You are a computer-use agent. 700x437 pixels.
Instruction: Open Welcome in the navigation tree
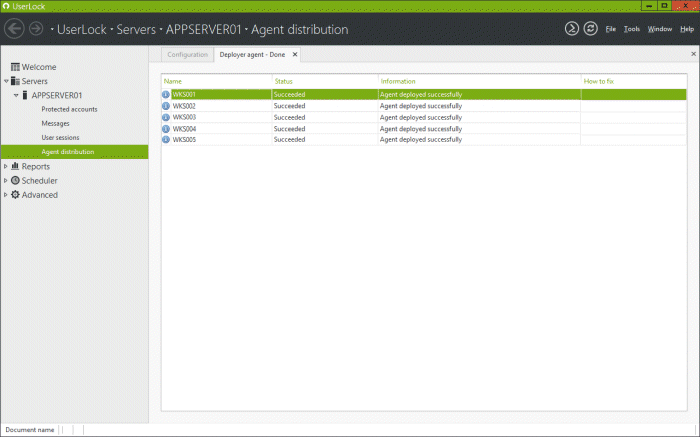[39, 67]
